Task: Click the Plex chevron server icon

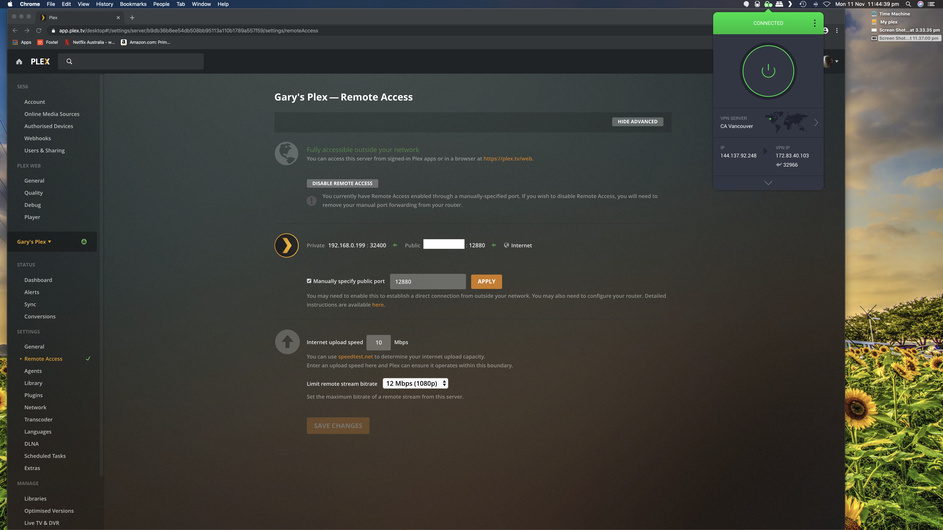Action: click(x=286, y=245)
